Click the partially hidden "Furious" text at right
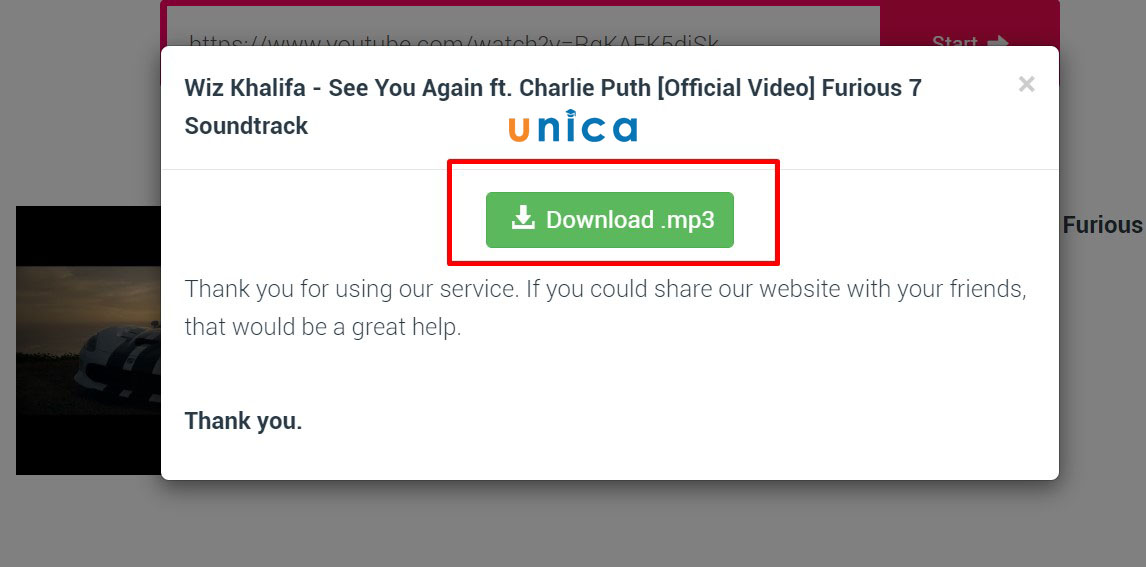Screen dimensions: 1146x567 [x=1102, y=225]
